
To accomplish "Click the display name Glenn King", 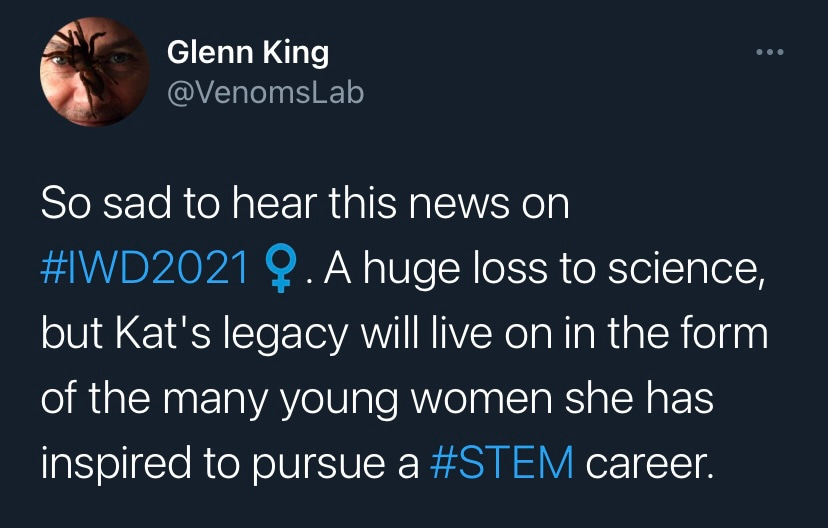I will (247, 52).
